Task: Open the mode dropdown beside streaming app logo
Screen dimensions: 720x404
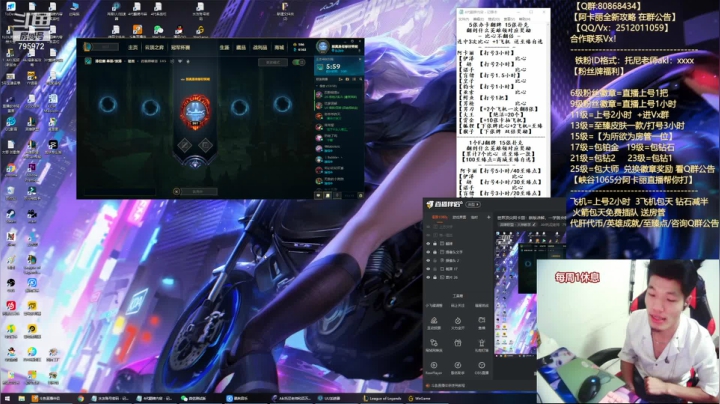Action: coord(473,204)
